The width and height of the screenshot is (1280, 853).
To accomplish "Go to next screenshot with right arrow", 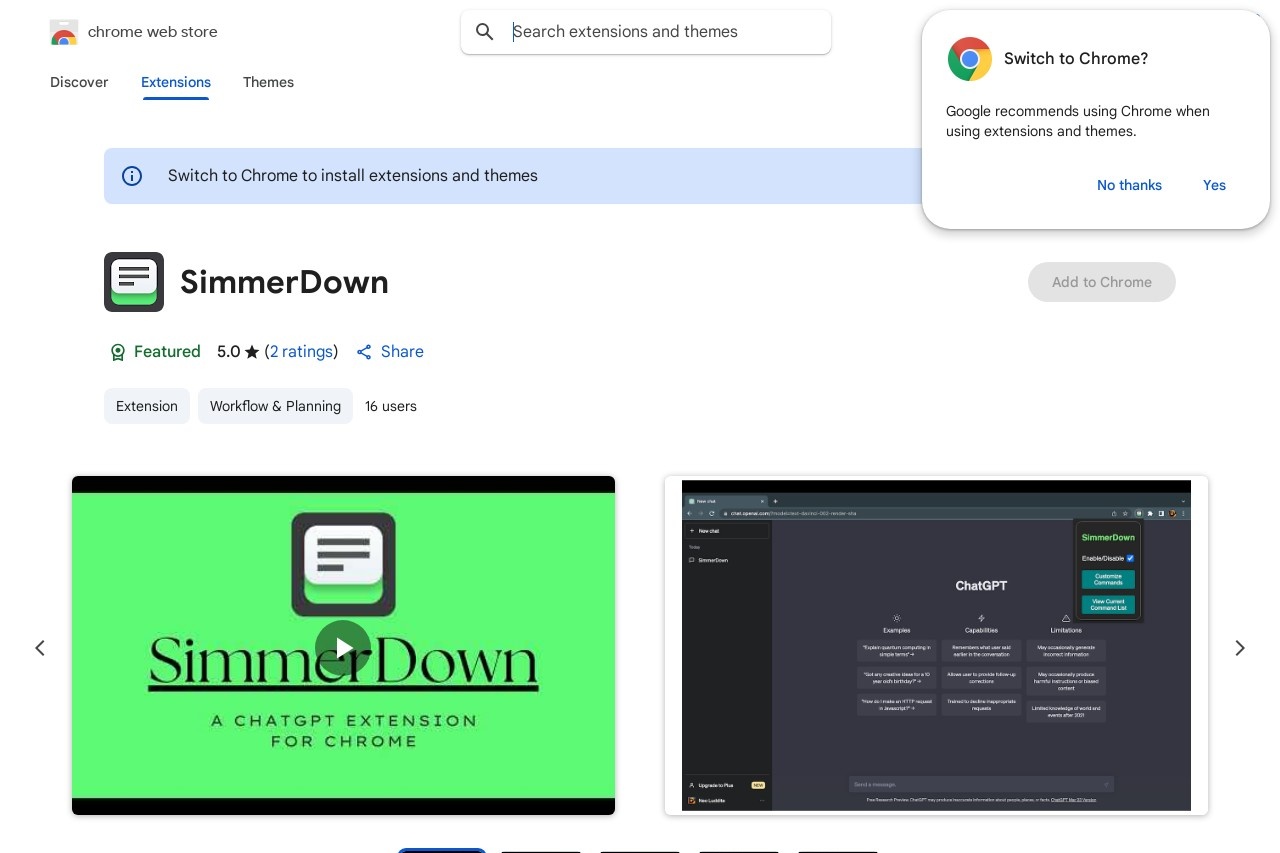I will point(1240,648).
